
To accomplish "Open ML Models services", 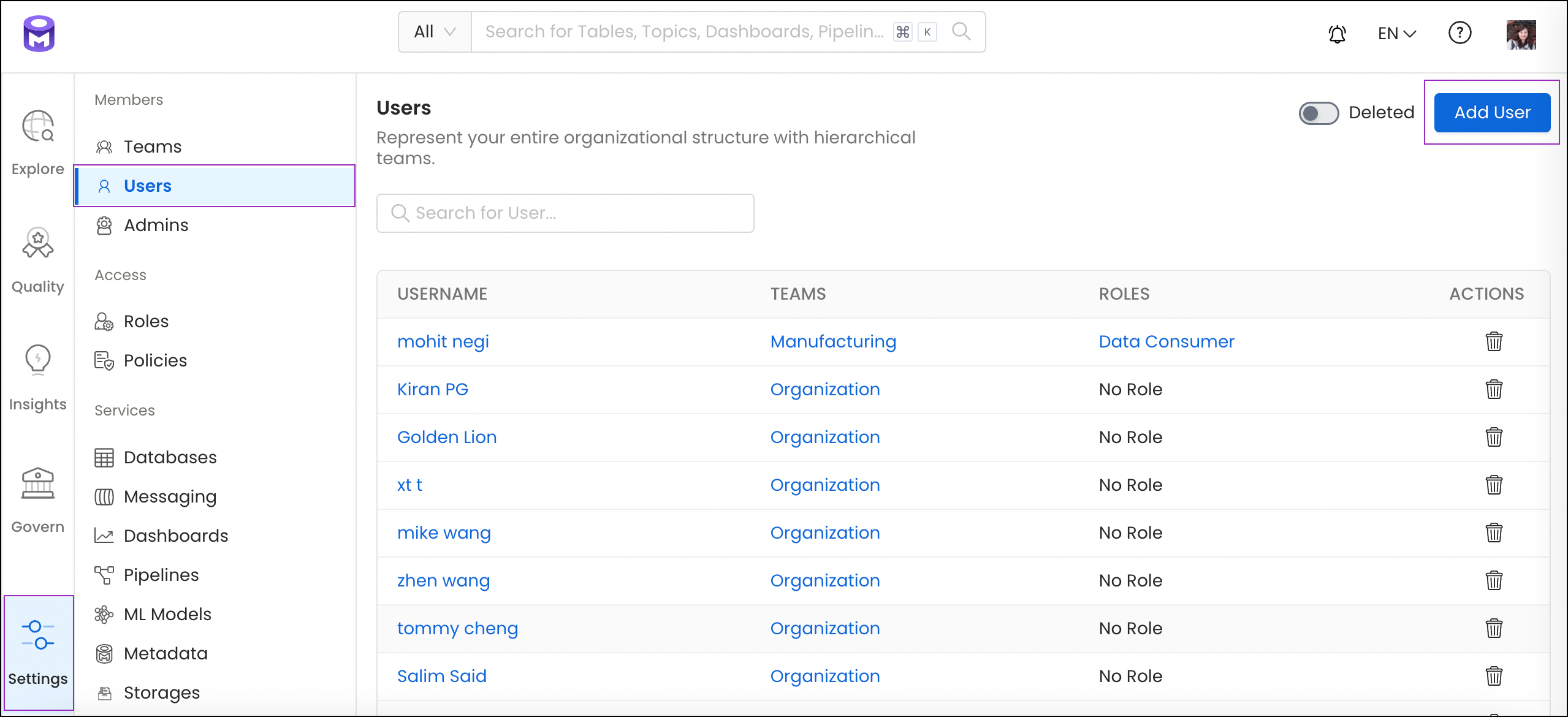I will pyautogui.click(x=215, y=614).
